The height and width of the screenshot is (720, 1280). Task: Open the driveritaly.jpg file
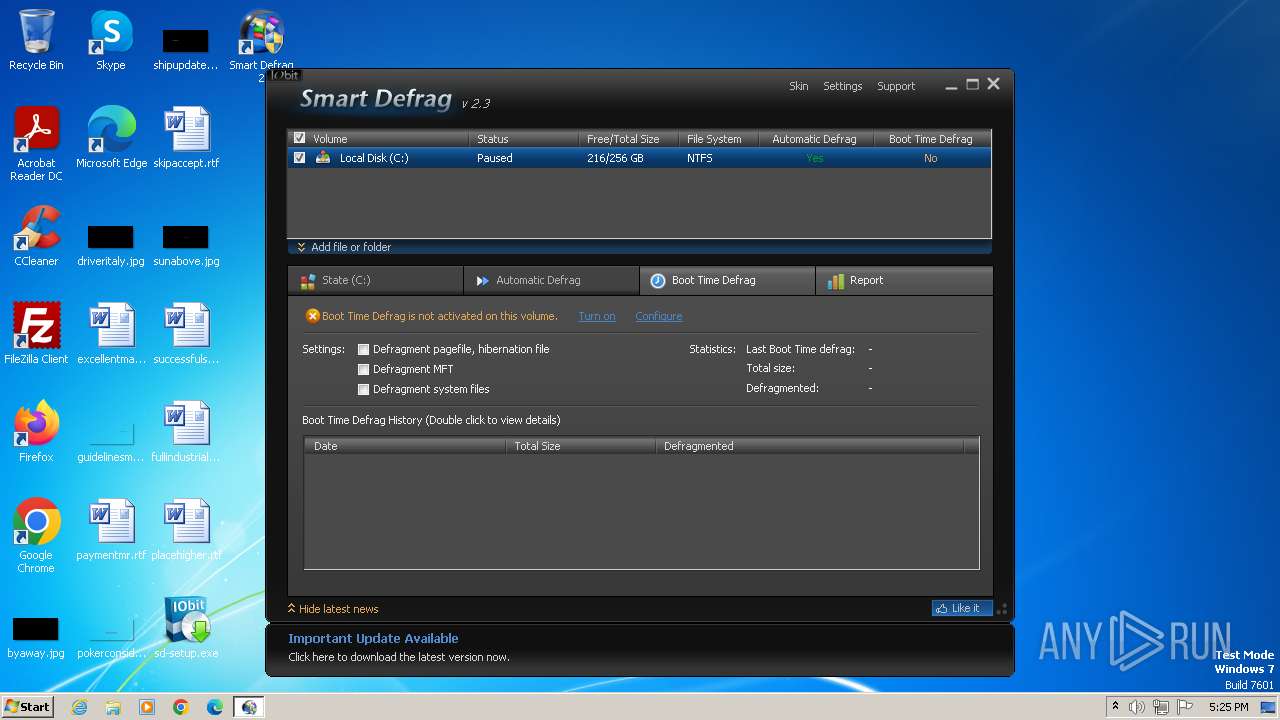(111, 245)
